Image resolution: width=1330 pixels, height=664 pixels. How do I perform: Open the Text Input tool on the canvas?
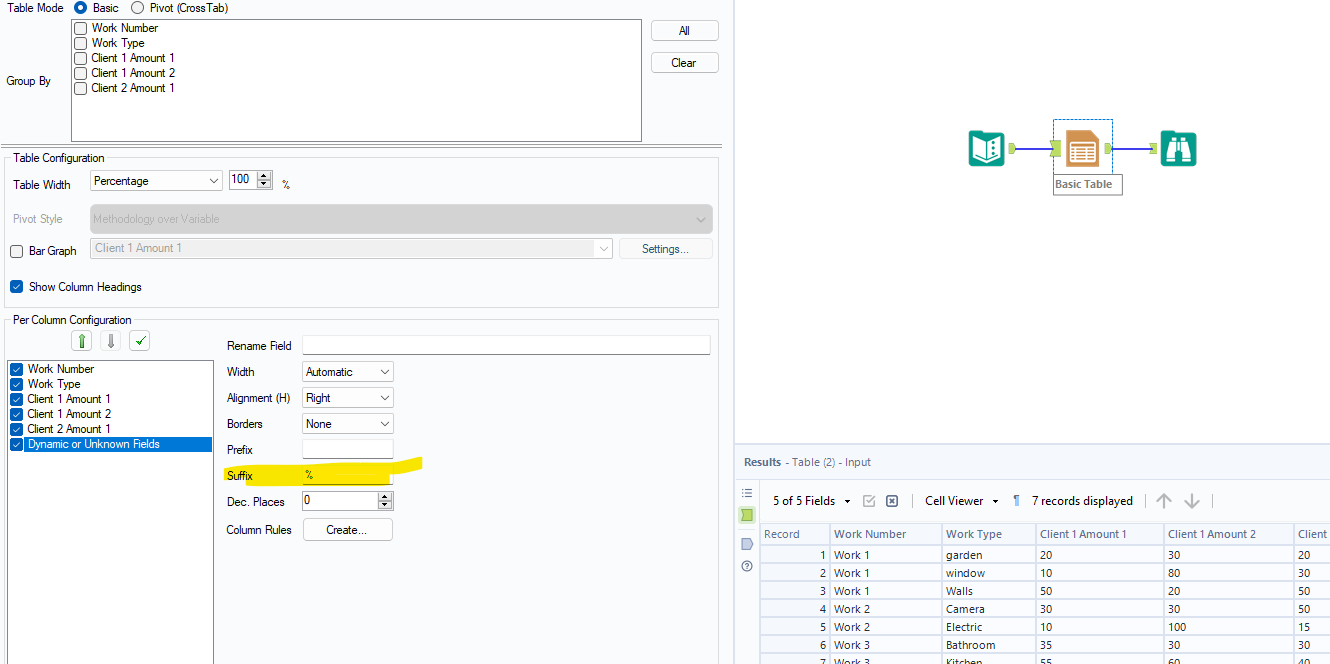(x=986, y=148)
